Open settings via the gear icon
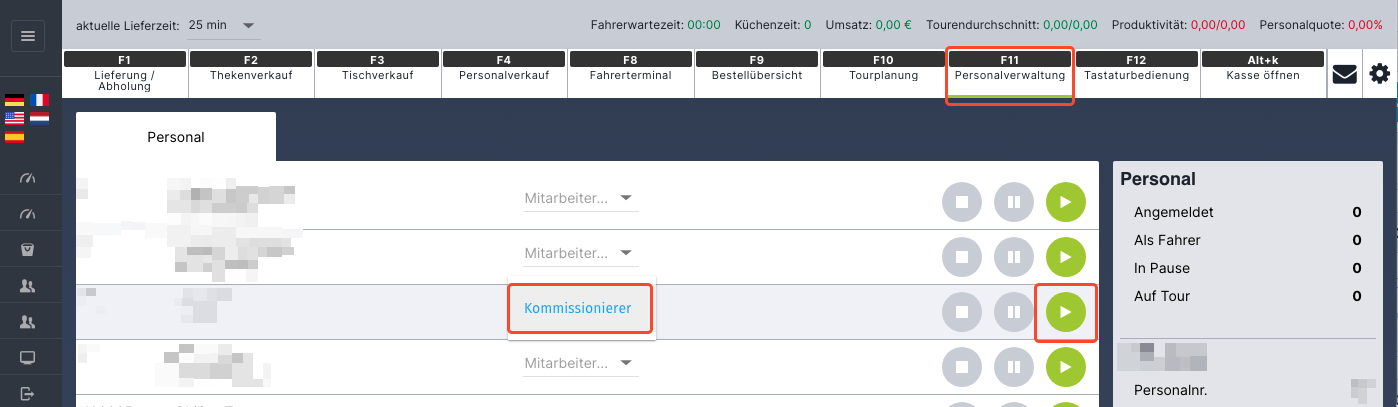 coord(1380,74)
